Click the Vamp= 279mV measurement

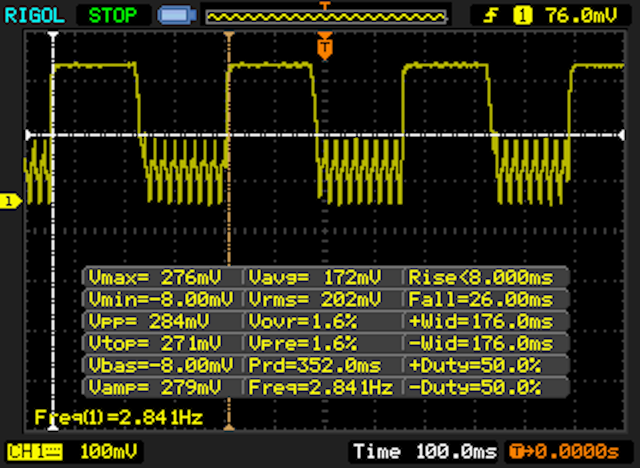155,387
